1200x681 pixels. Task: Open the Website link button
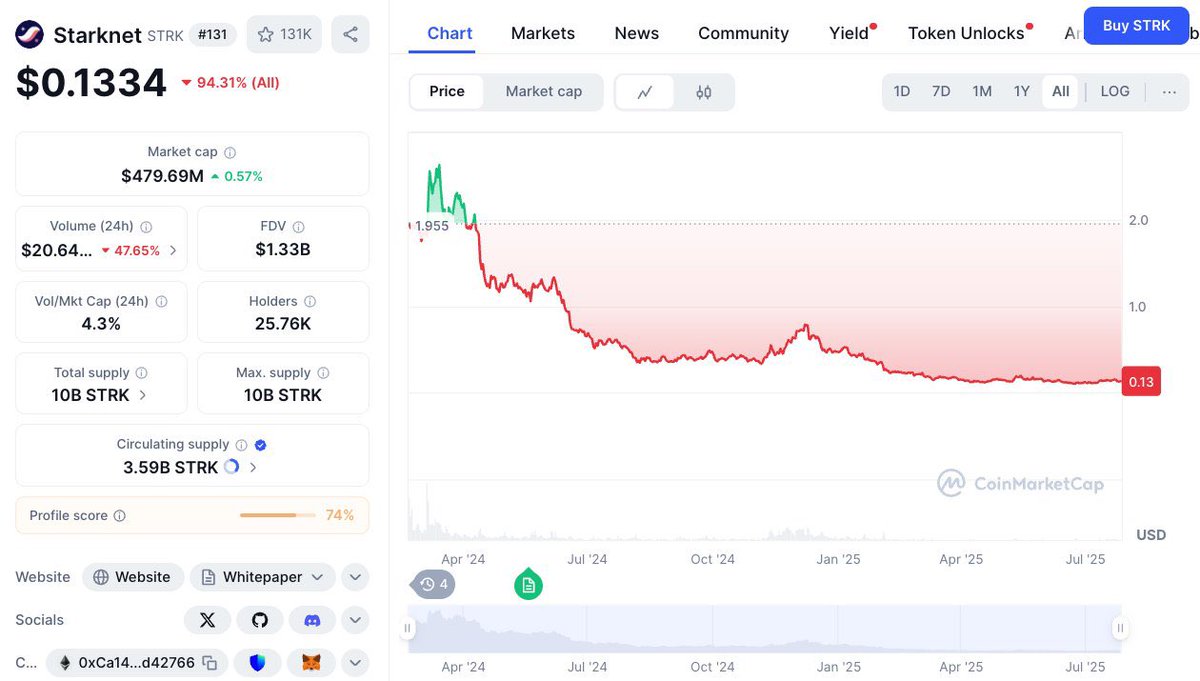133,577
